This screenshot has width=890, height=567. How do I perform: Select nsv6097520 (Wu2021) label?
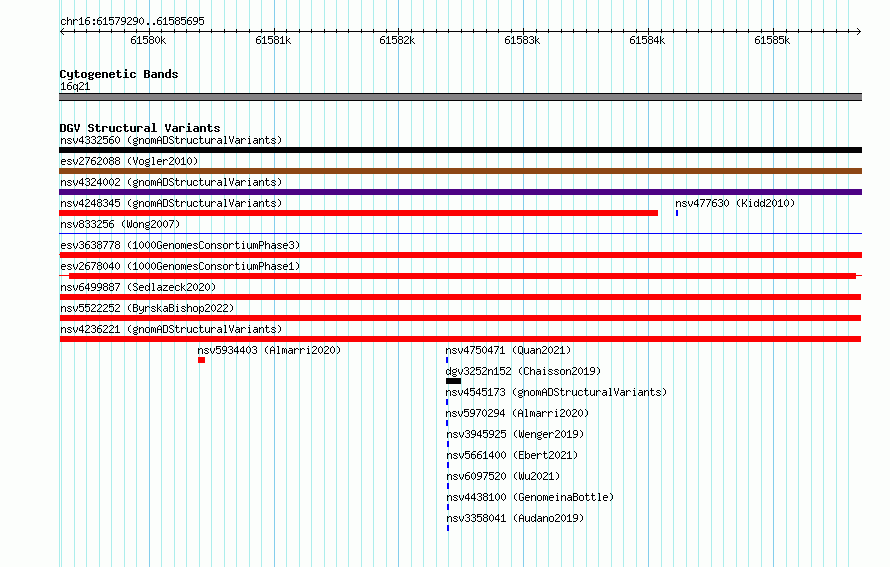tap(503, 476)
